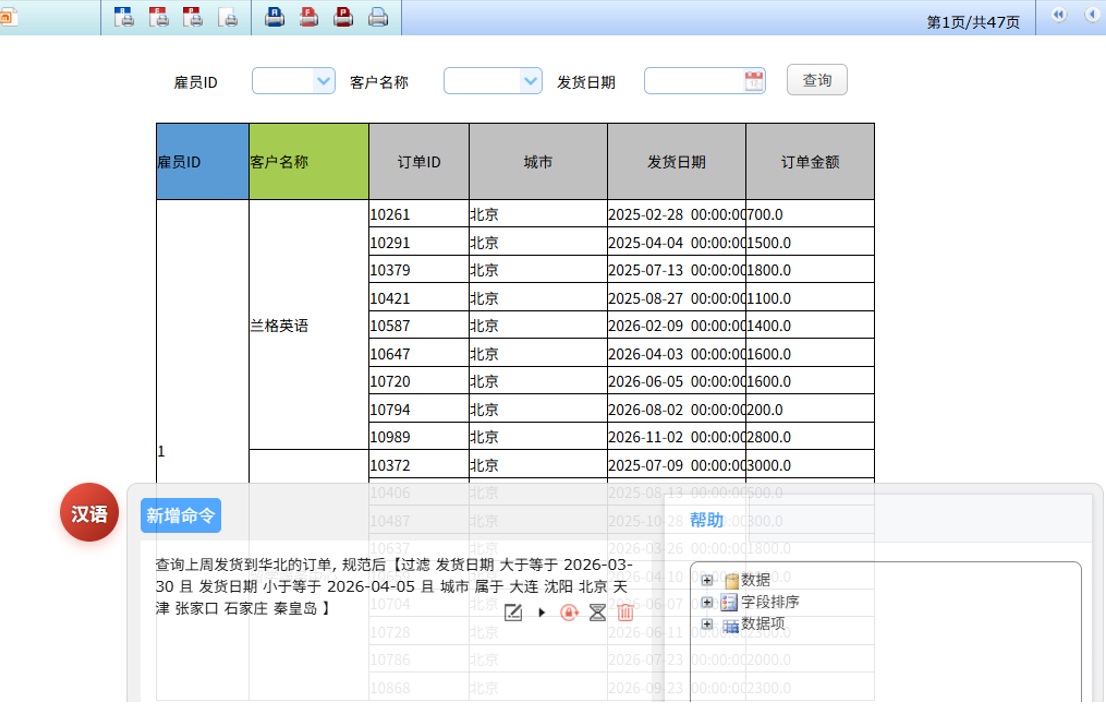Open the 发货日期 calendar picker
The image size is (1106, 705).
[754, 81]
